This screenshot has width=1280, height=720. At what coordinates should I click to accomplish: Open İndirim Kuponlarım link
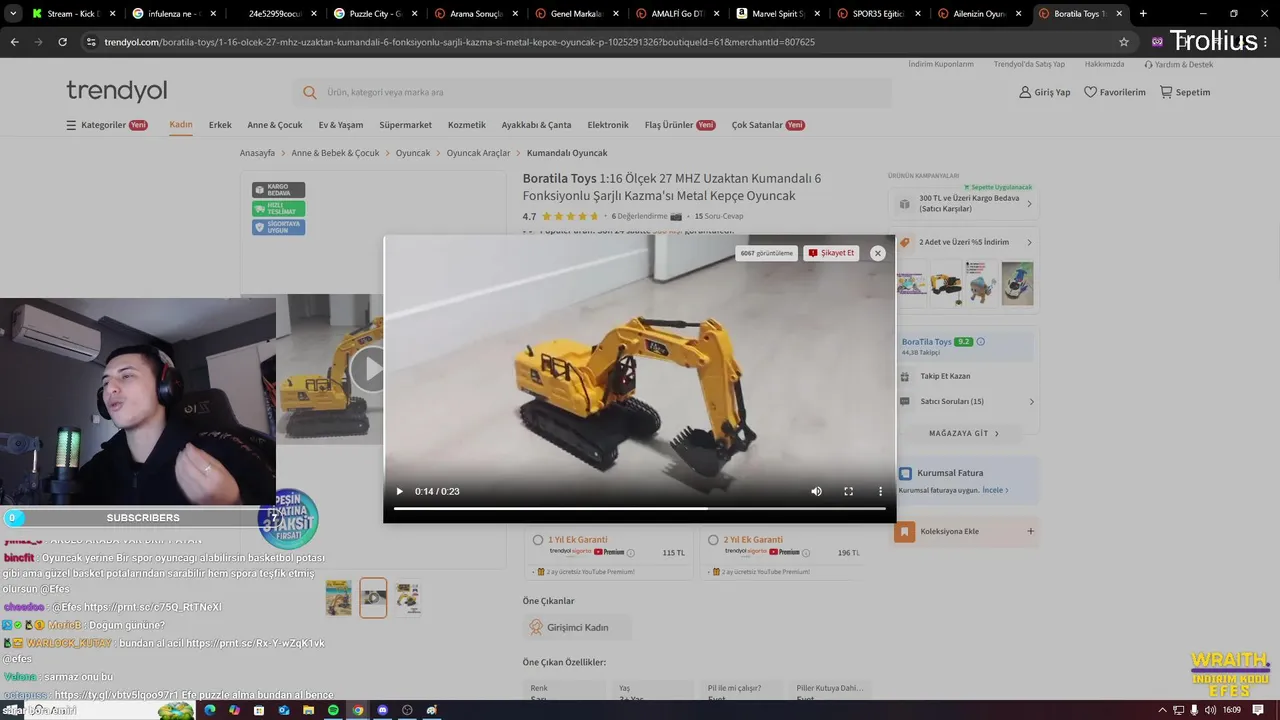coord(940,64)
